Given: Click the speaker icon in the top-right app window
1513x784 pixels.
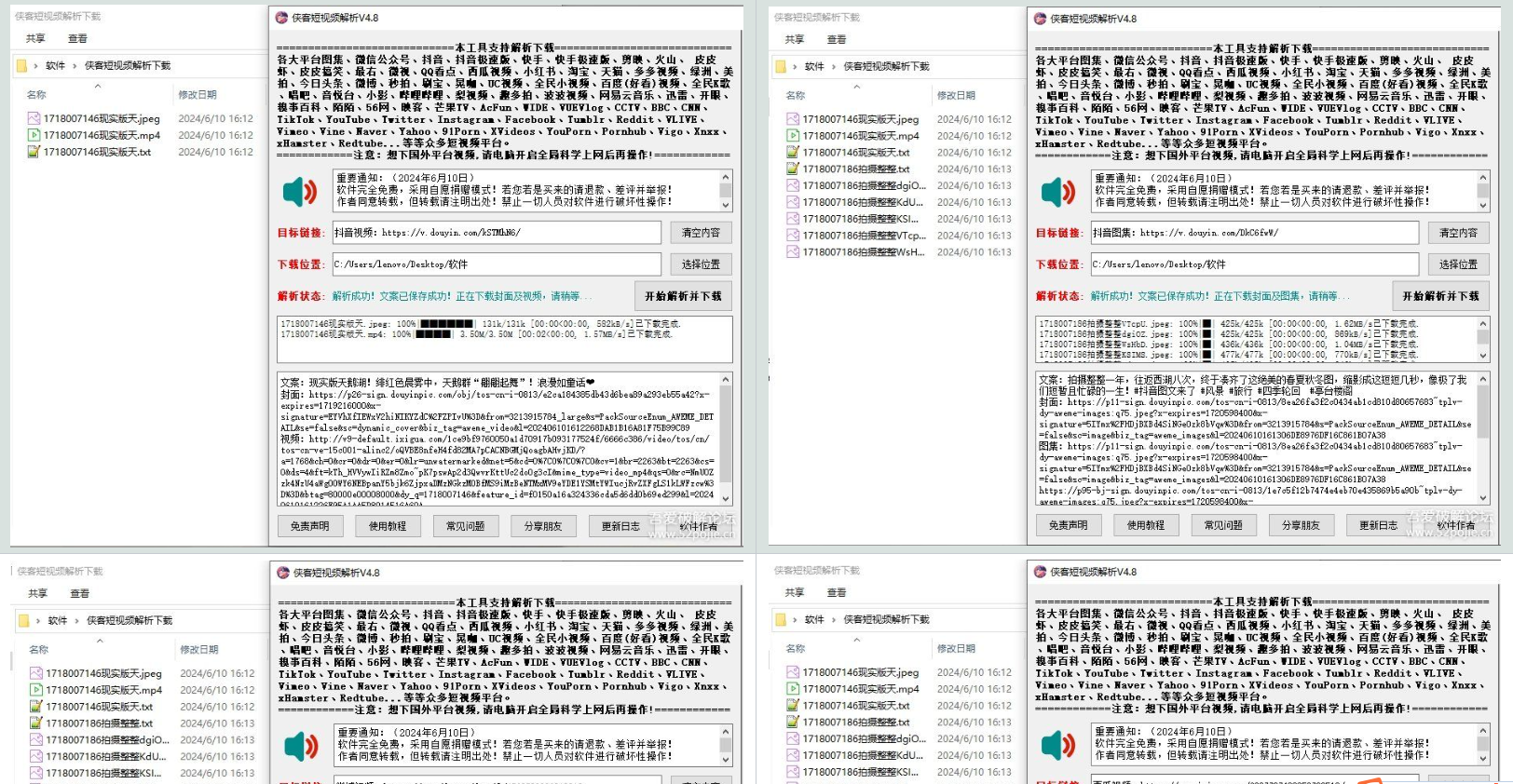Looking at the screenshot, I should [x=1058, y=193].
